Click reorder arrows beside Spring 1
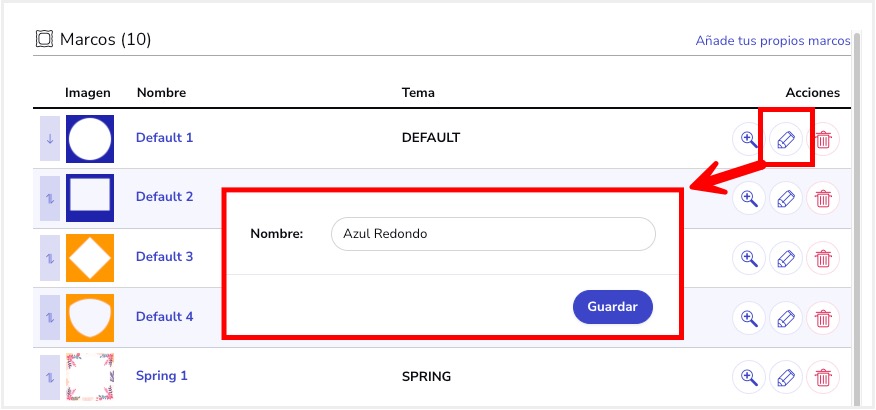The image size is (876, 410). pos(50,377)
